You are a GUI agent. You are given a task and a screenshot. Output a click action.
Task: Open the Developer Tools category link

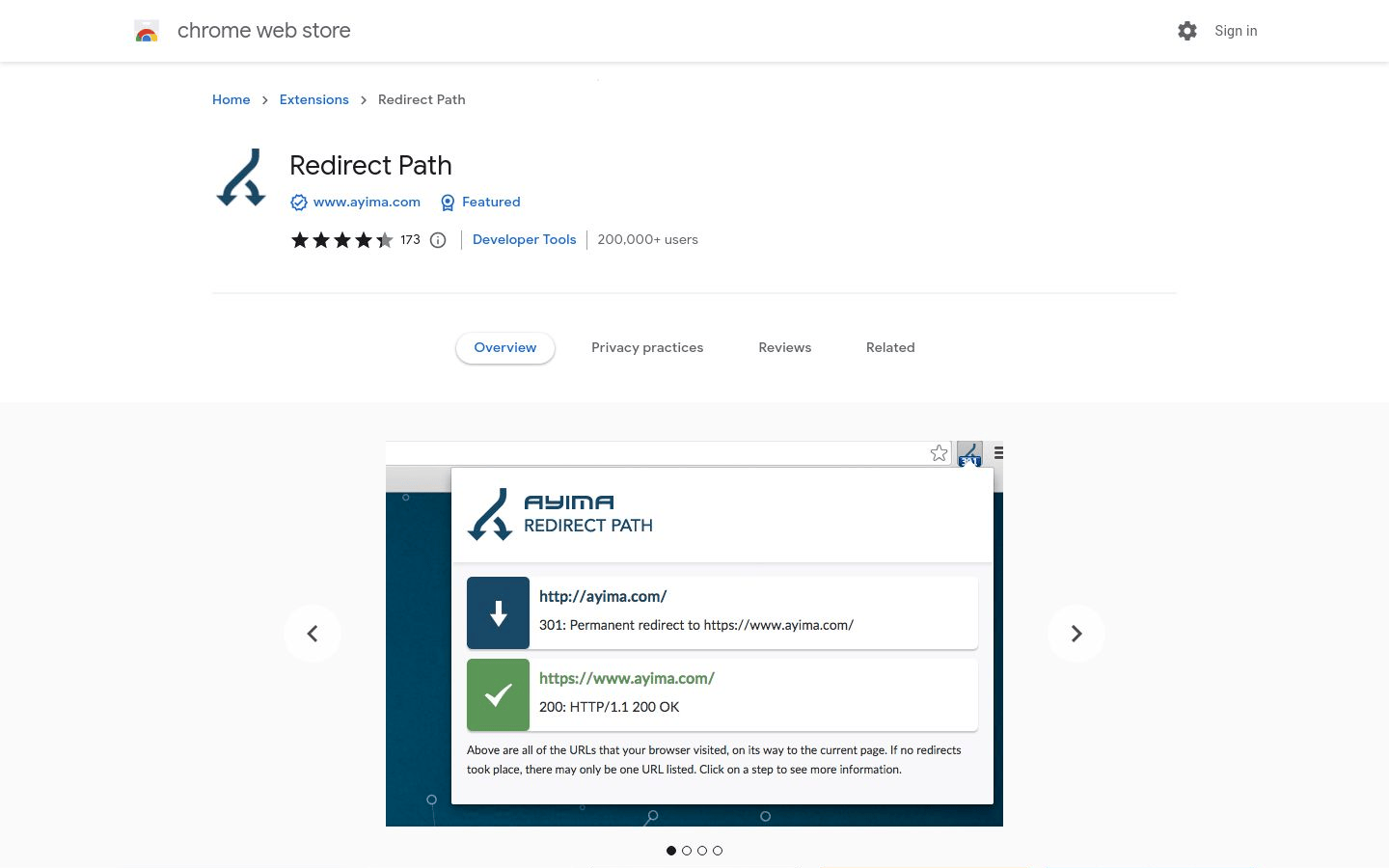(524, 240)
